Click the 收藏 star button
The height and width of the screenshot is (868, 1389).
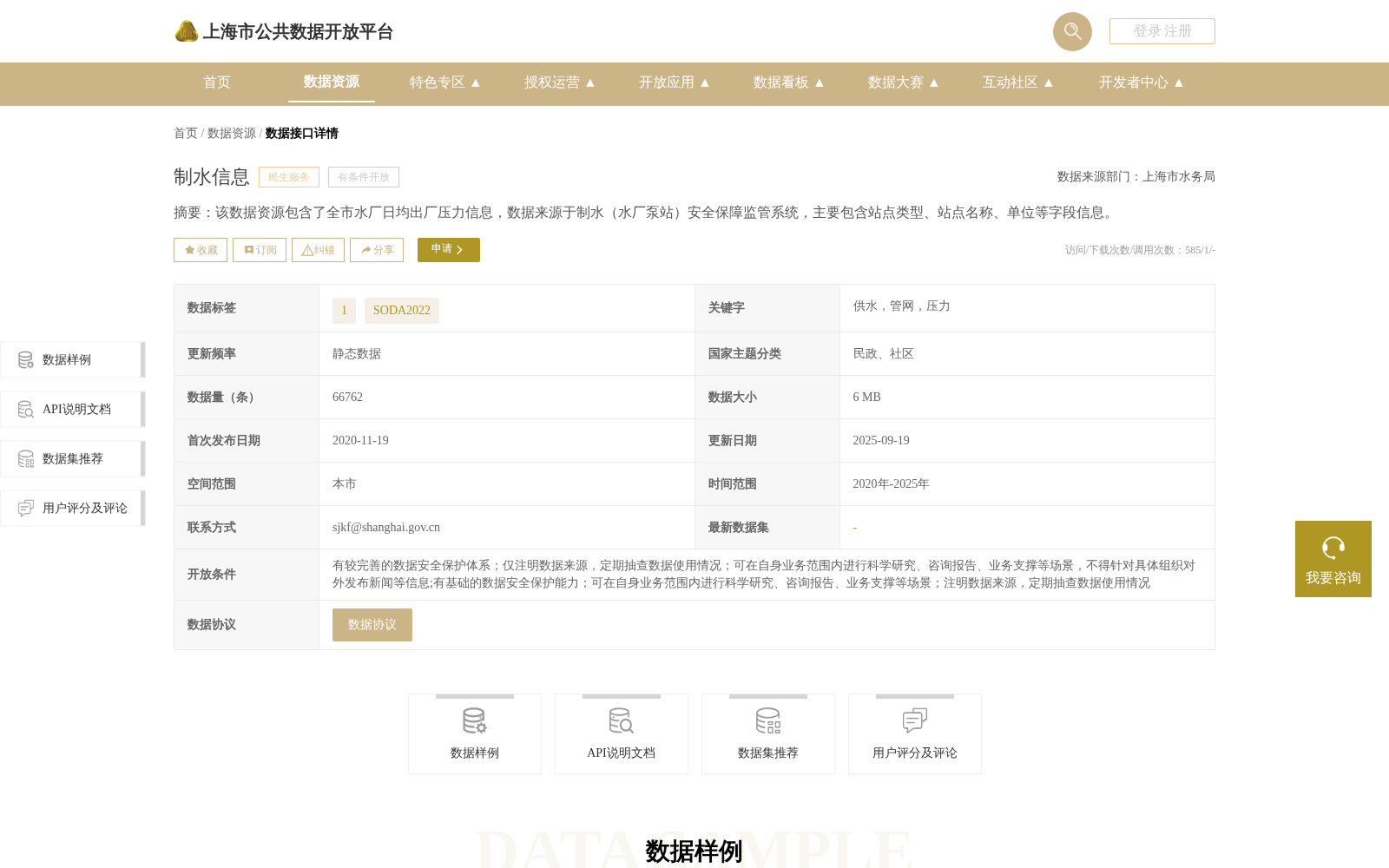201,250
